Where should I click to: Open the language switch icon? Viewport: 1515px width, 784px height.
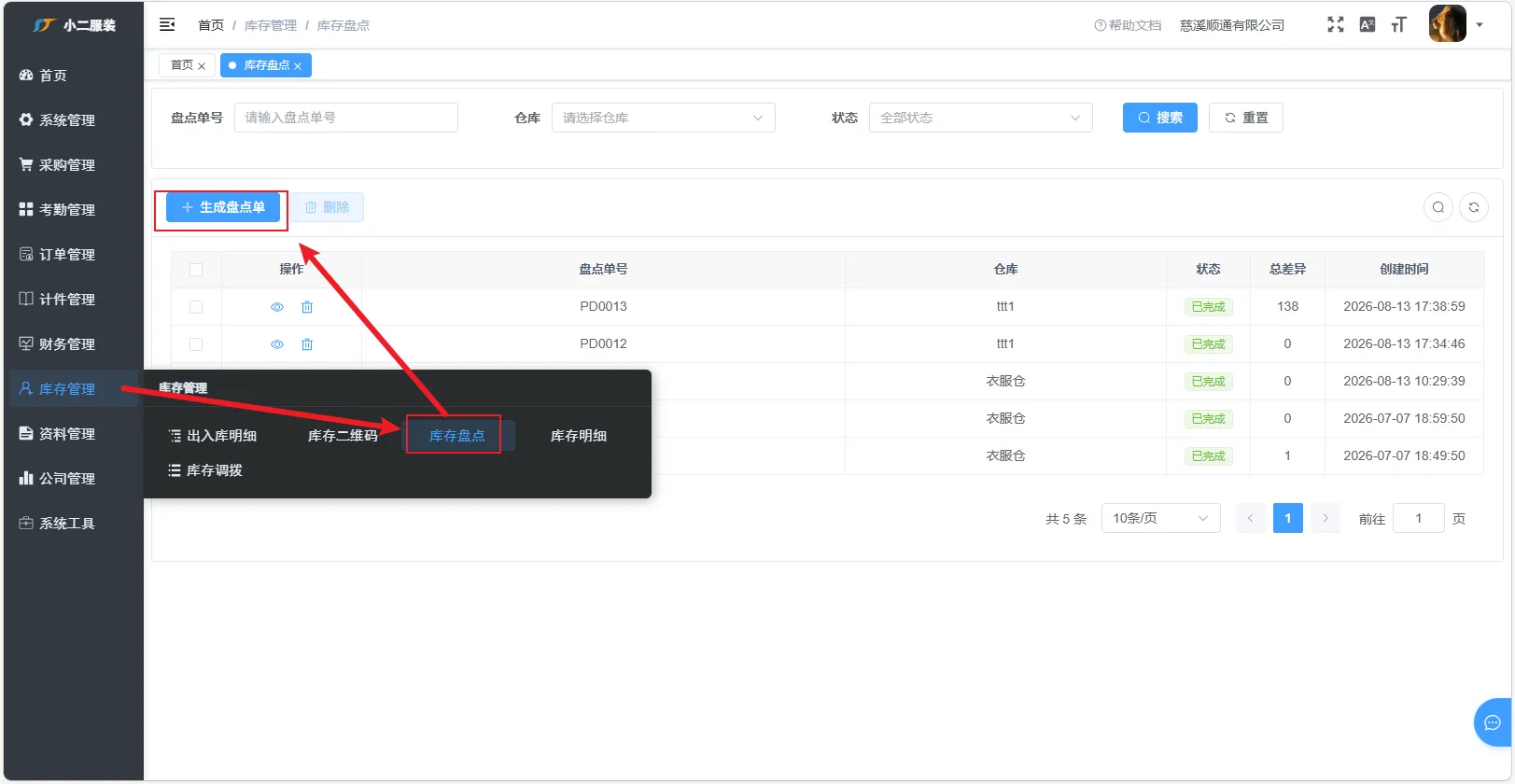(x=1368, y=25)
